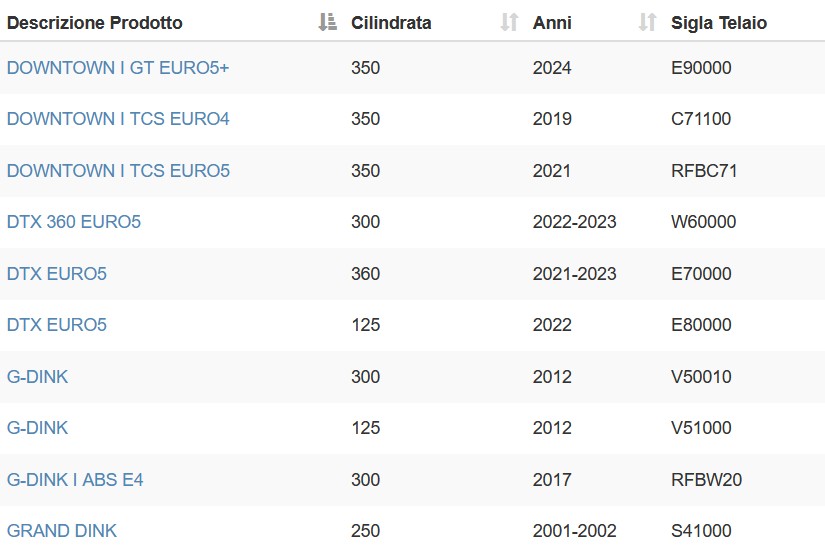Screen dimensions: 825x555
Task: Click Anni column sort arrows
Action: click(647, 23)
